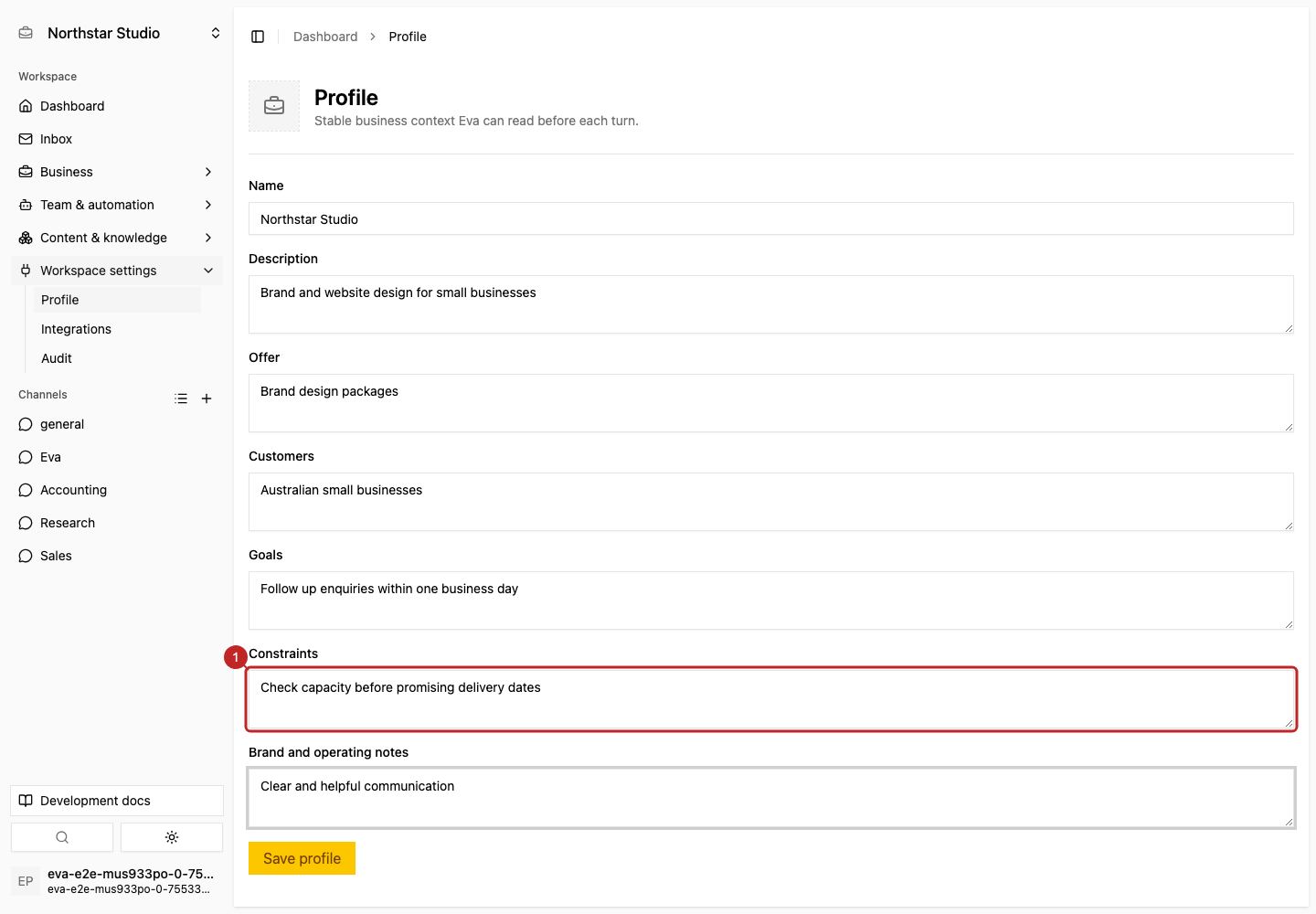
Task: Open the Northstar Studio workspace switcher
Action: pyautogui.click(x=117, y=33)
